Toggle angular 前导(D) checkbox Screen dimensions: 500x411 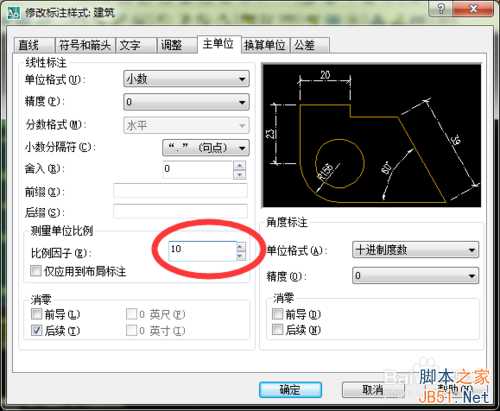[277, 314]
